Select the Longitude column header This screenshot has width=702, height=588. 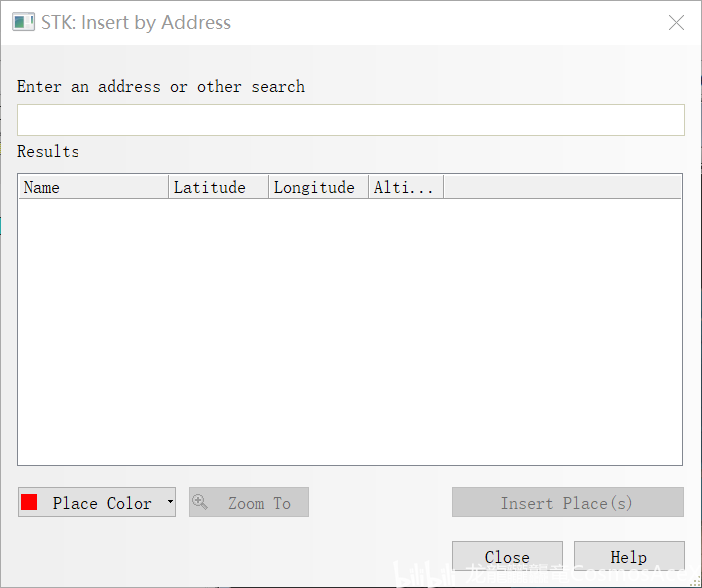click(x=318, y=187)
